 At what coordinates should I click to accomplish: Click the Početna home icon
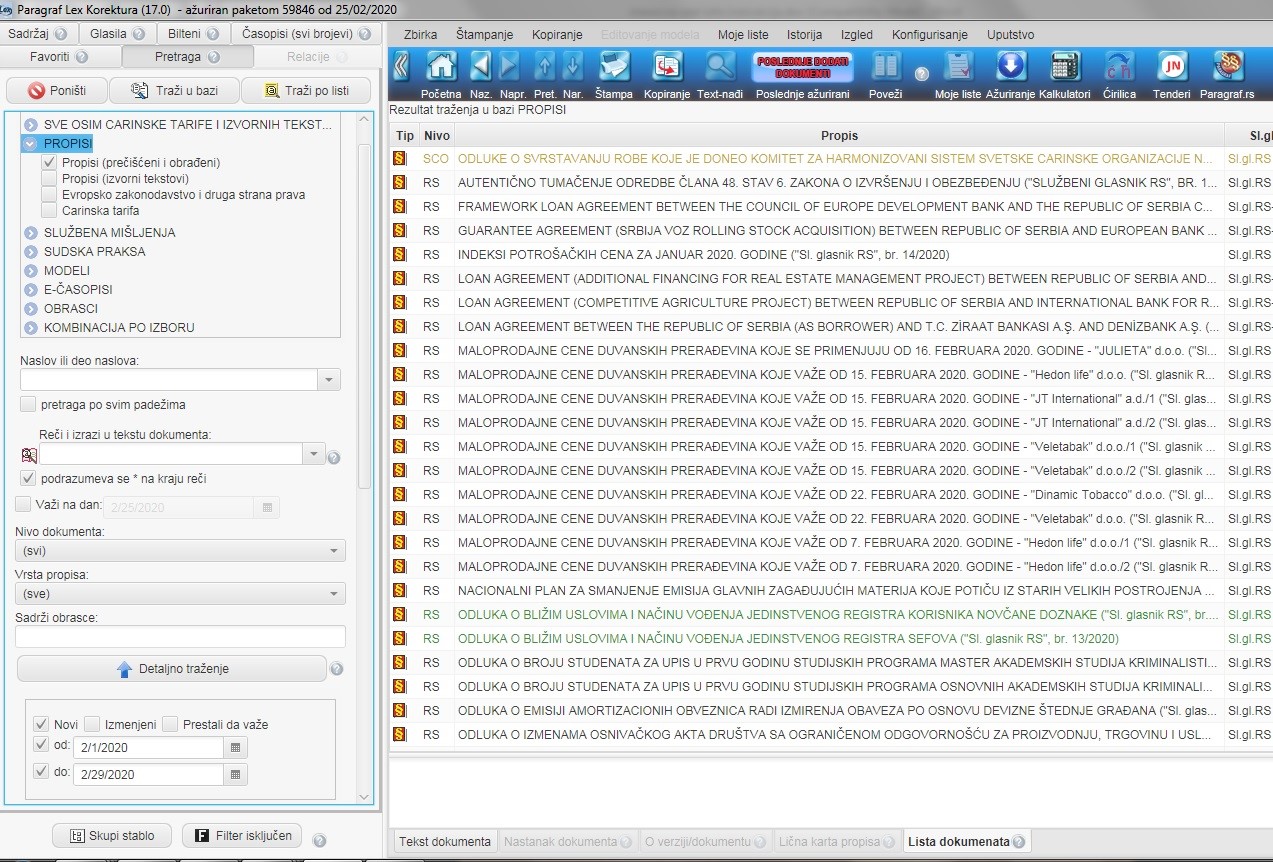tap(441, 68)
